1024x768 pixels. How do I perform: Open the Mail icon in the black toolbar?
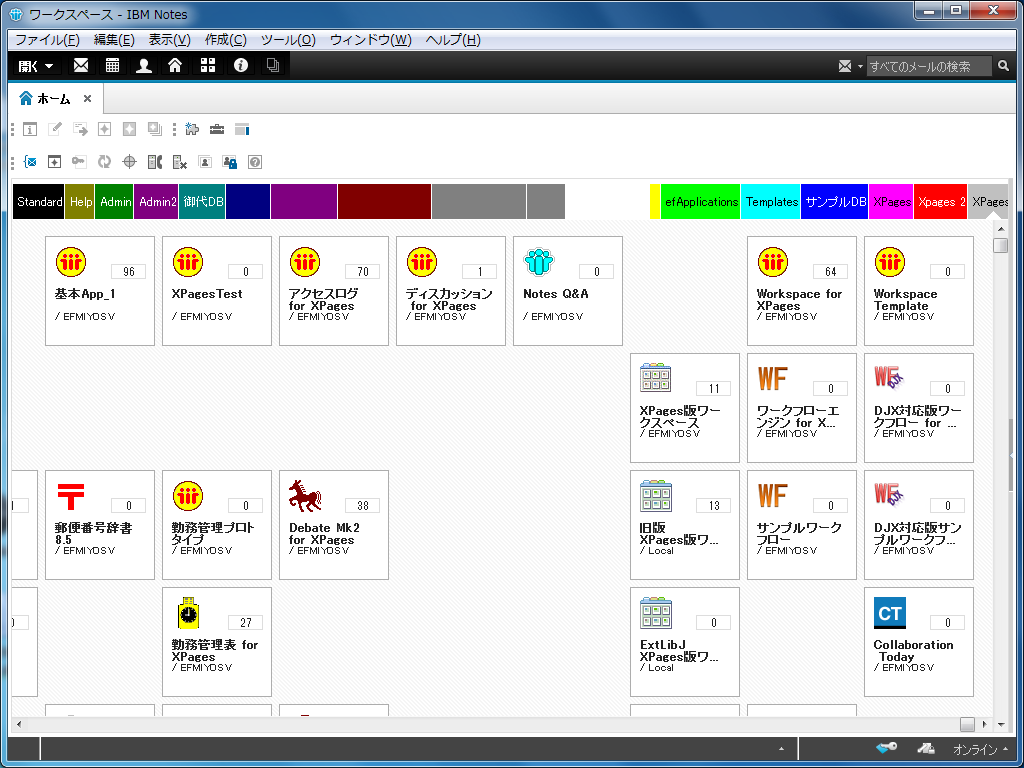point(81,65)
